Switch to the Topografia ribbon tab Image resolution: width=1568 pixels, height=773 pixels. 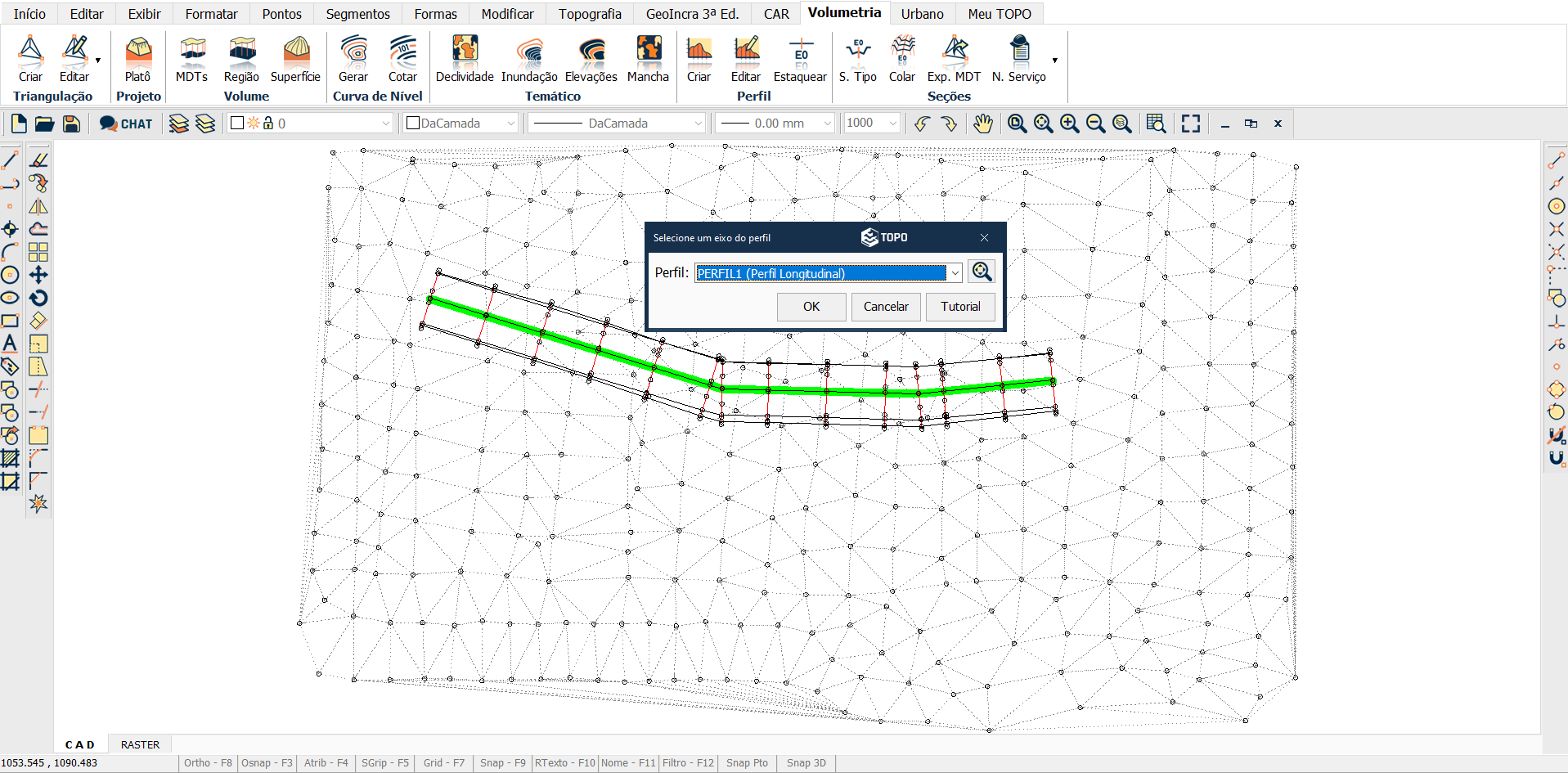point(590,14)
